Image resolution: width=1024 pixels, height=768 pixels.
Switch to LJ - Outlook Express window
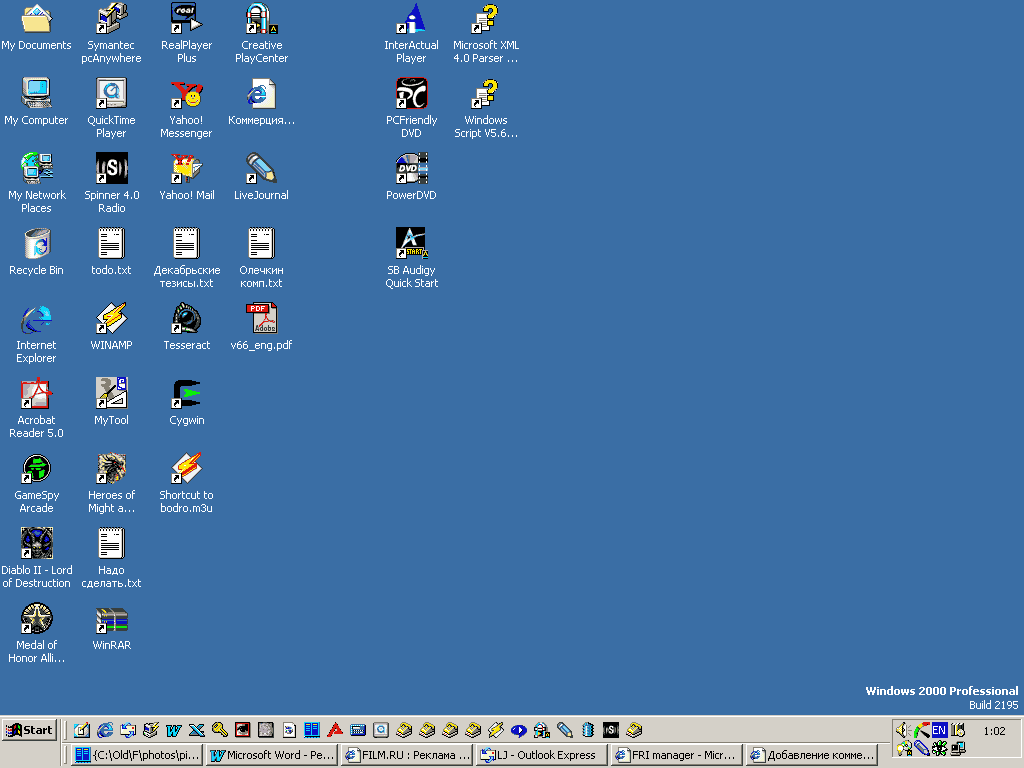pos(541,755)
